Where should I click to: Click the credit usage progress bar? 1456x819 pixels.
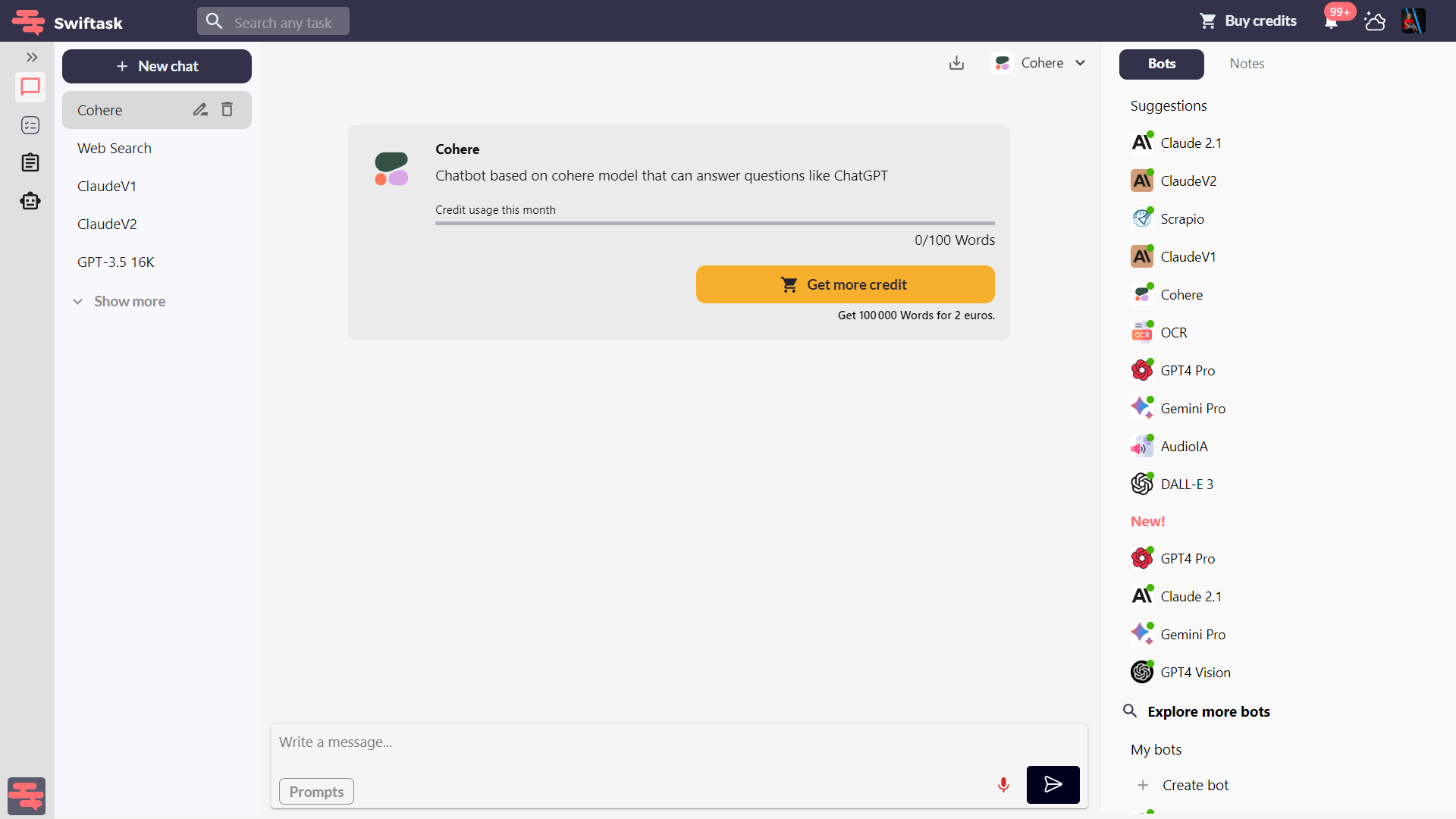[714, 223]
